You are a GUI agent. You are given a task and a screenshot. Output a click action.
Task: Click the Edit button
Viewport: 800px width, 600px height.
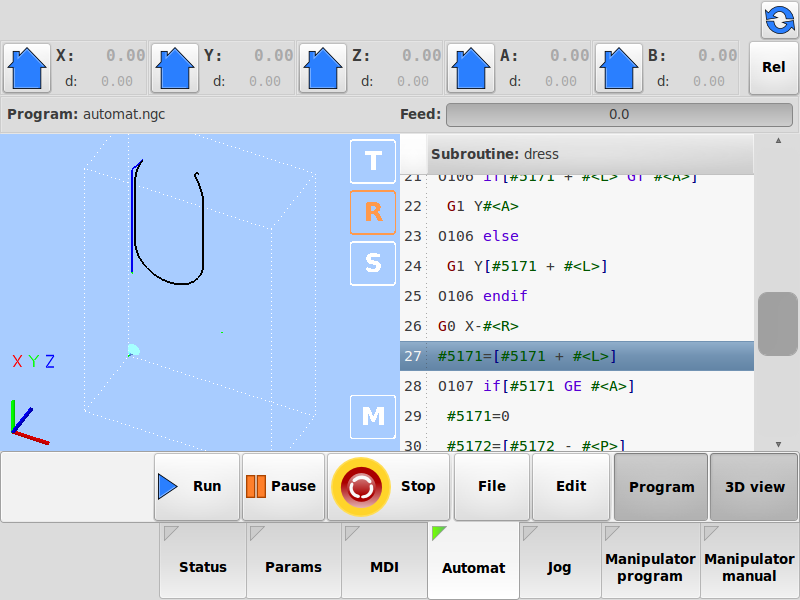pyautogui.click(x=571, y=487)
